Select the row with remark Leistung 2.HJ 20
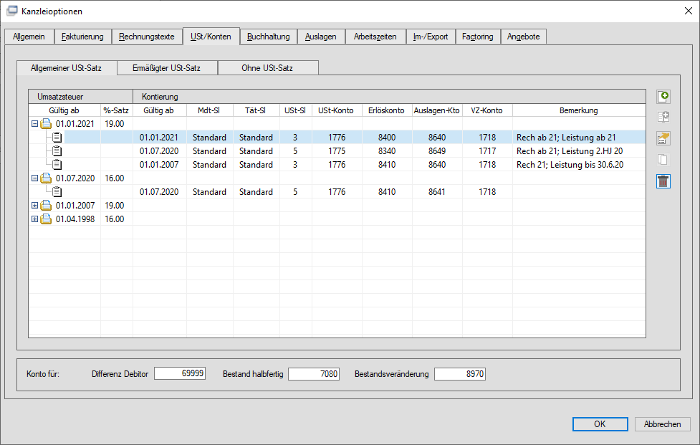This screenshot has height=445, width=700. click(337, 151)
